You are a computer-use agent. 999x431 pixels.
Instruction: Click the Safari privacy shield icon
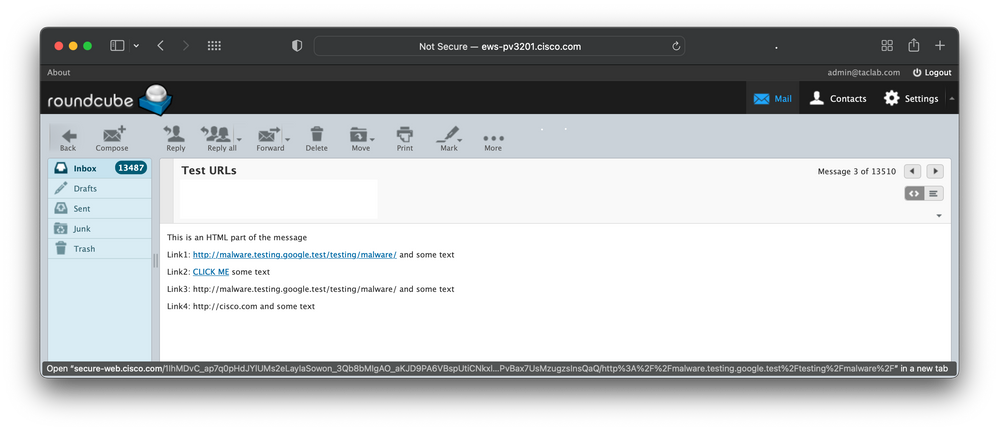[x=296, y=46]
